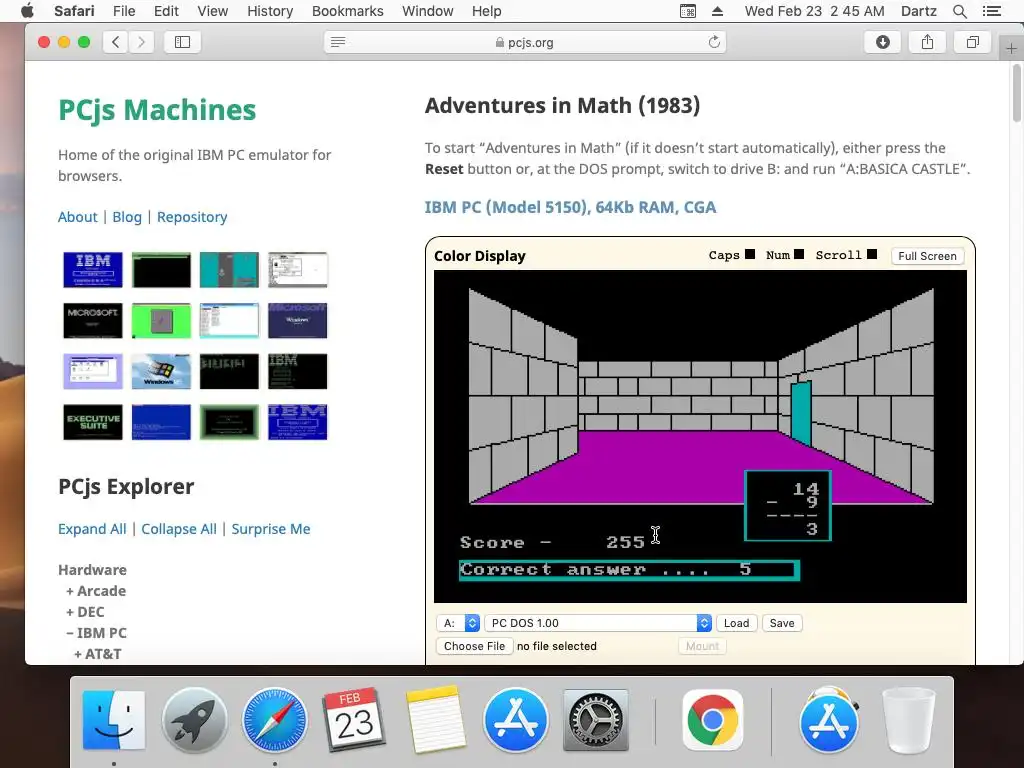Click the Save diskette button
Viewport: 1024px width, 768px height.
point(782,623)
